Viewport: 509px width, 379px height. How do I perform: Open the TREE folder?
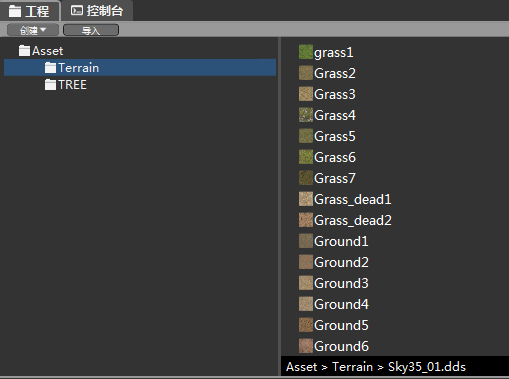pos(66,85)
